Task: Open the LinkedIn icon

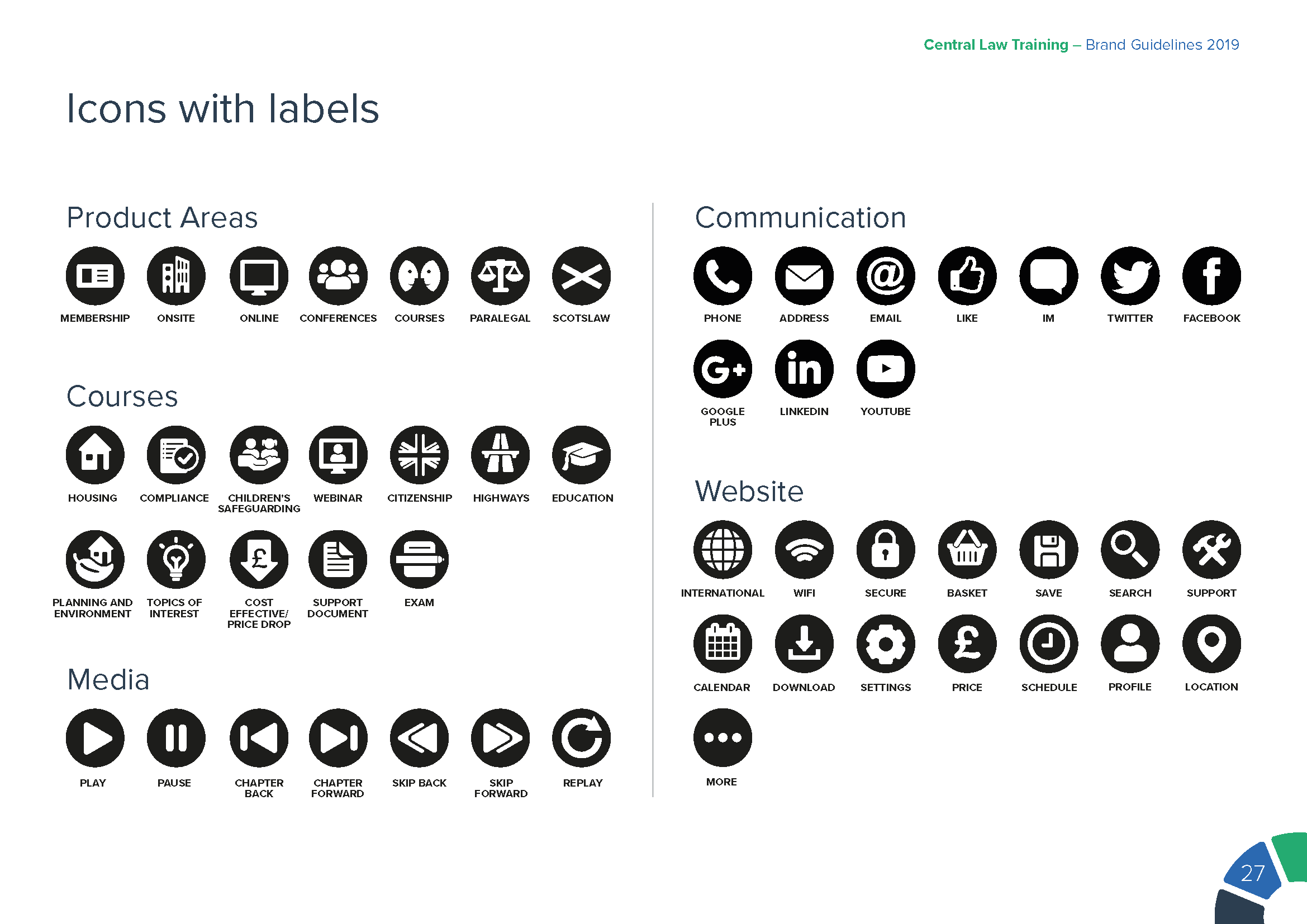Action: point(804,369)
